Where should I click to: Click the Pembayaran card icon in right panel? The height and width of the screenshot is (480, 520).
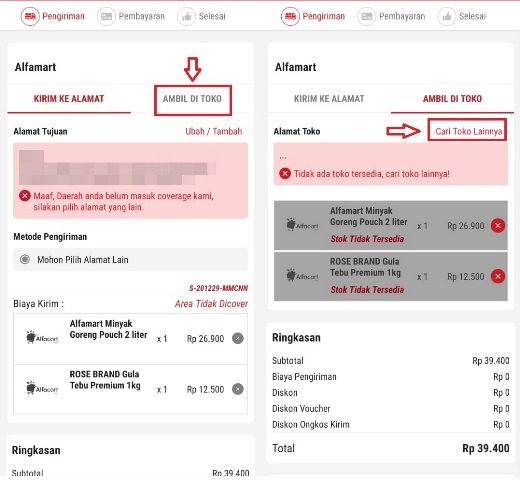point(367,16)
